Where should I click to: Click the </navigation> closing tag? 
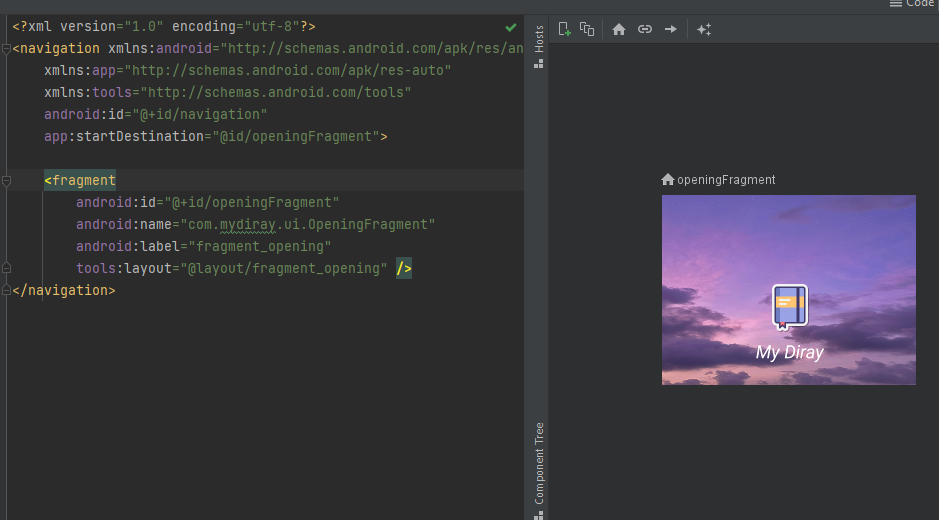[x=63, y=291]
